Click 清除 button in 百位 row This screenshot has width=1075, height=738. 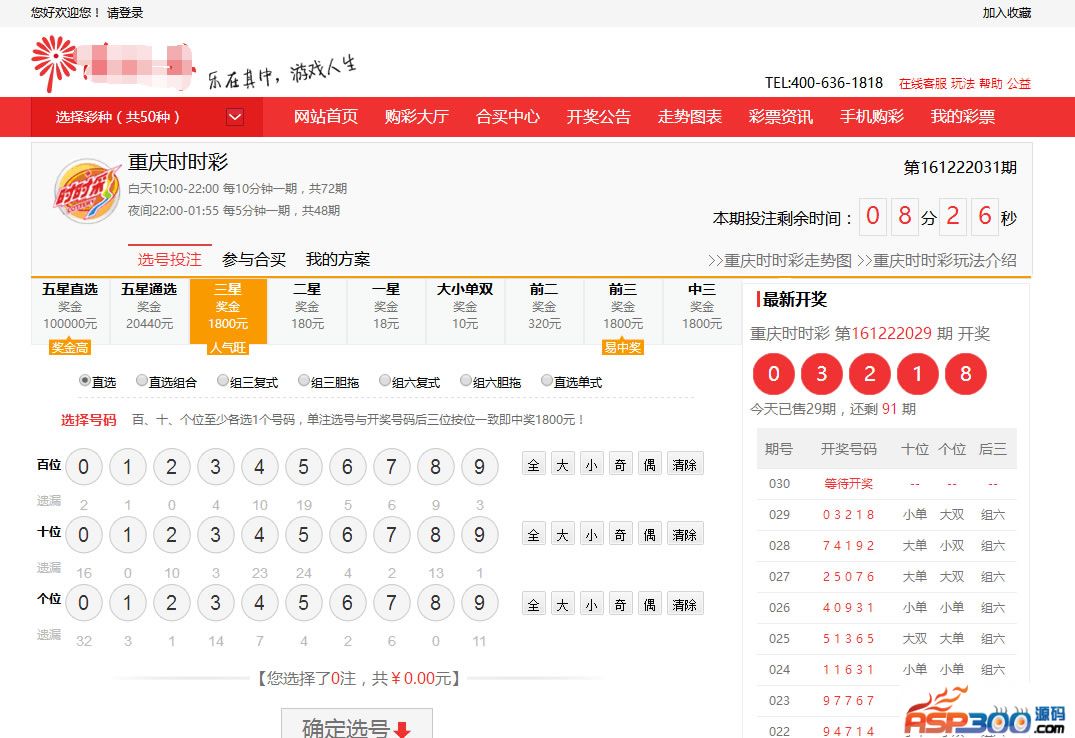[x=685, y=465]
